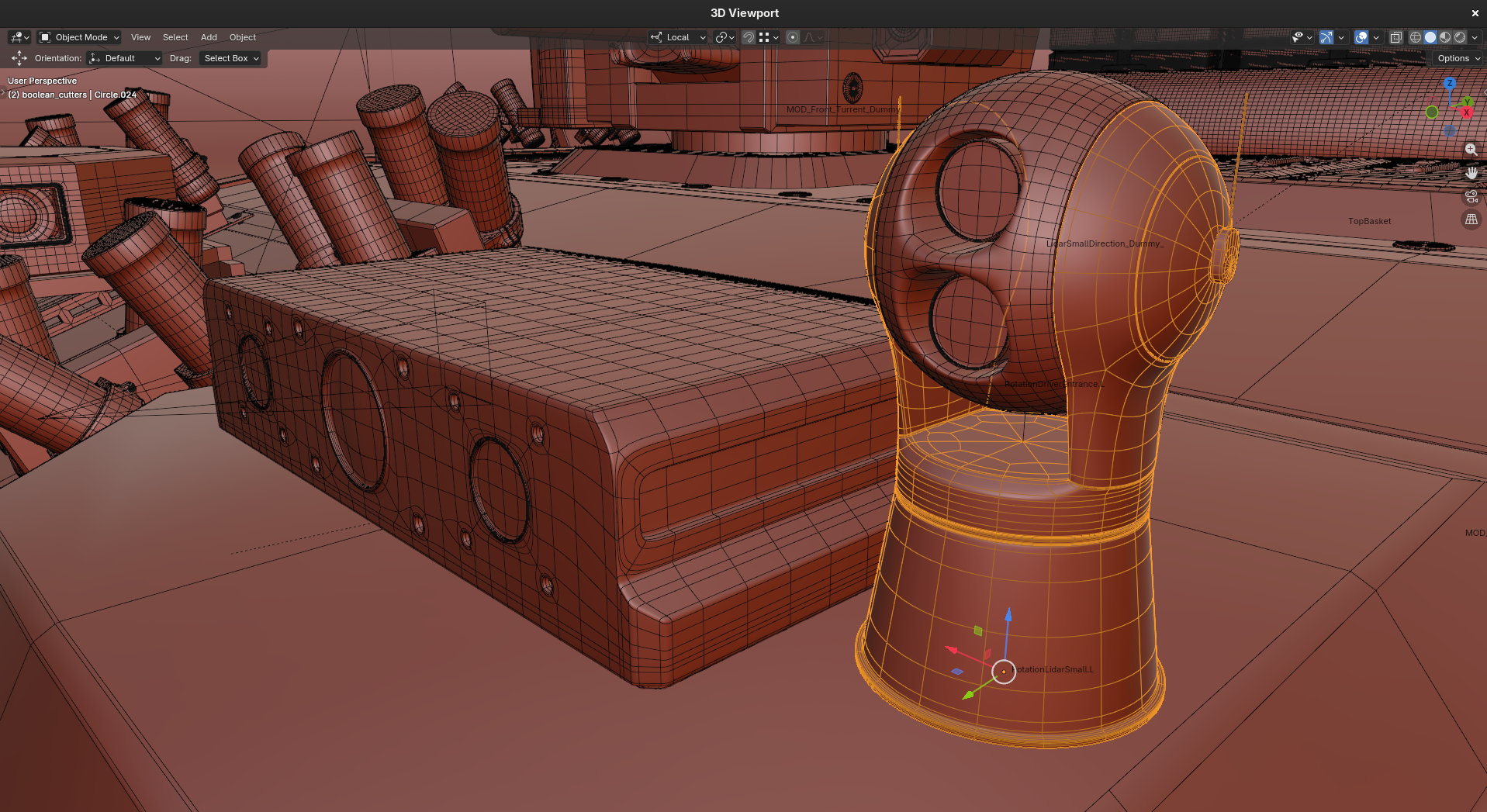This screenshot has width=1487, height=812.
Task: Toggle proportional editing button
Action: 793,37
